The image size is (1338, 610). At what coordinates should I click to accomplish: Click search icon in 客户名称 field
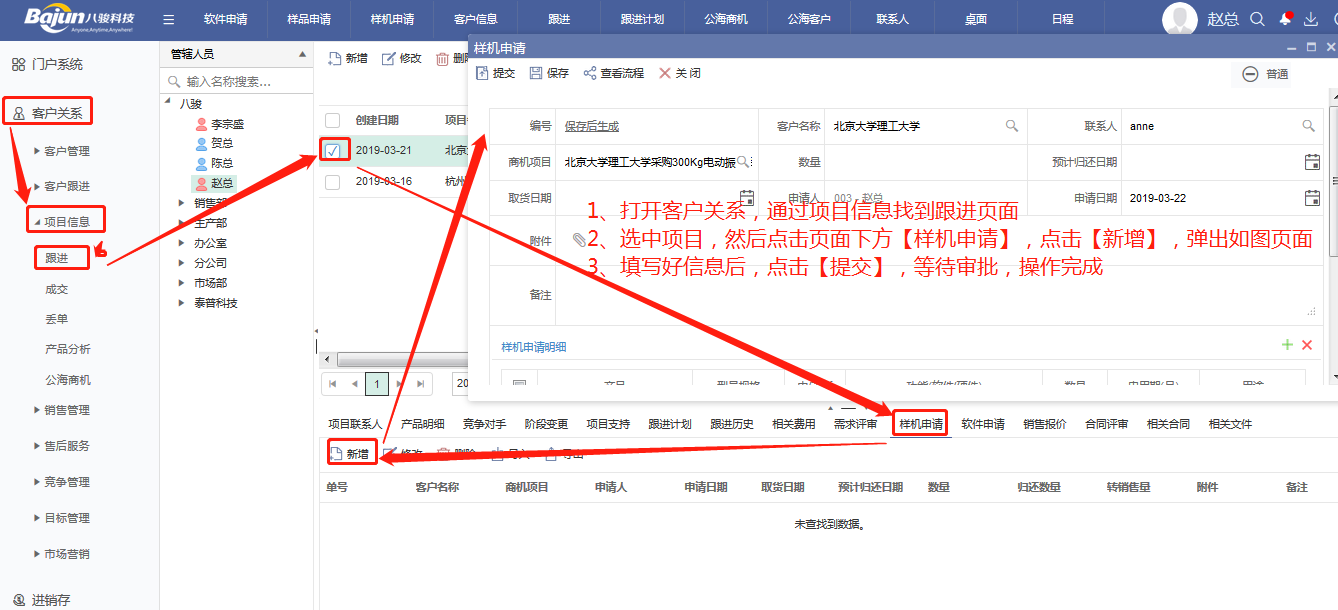click(x=1012, y=126)
